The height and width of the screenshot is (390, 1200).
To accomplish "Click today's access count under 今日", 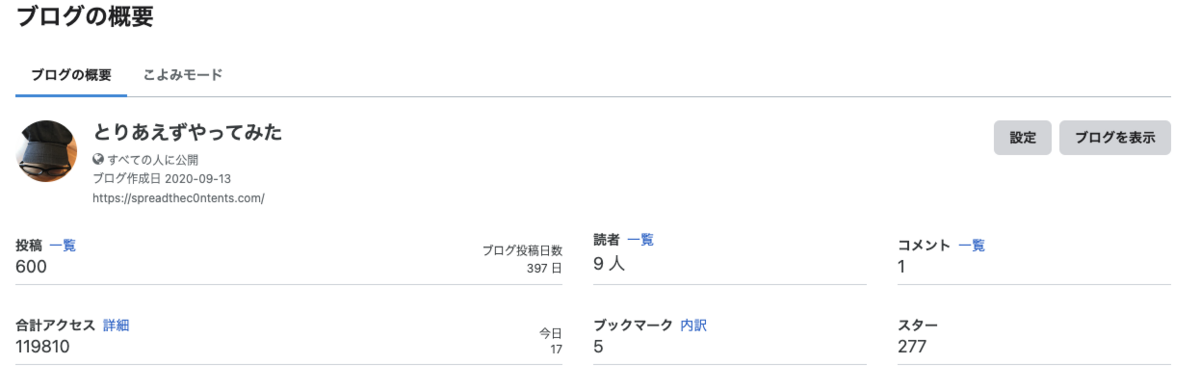I will (555, 349).
